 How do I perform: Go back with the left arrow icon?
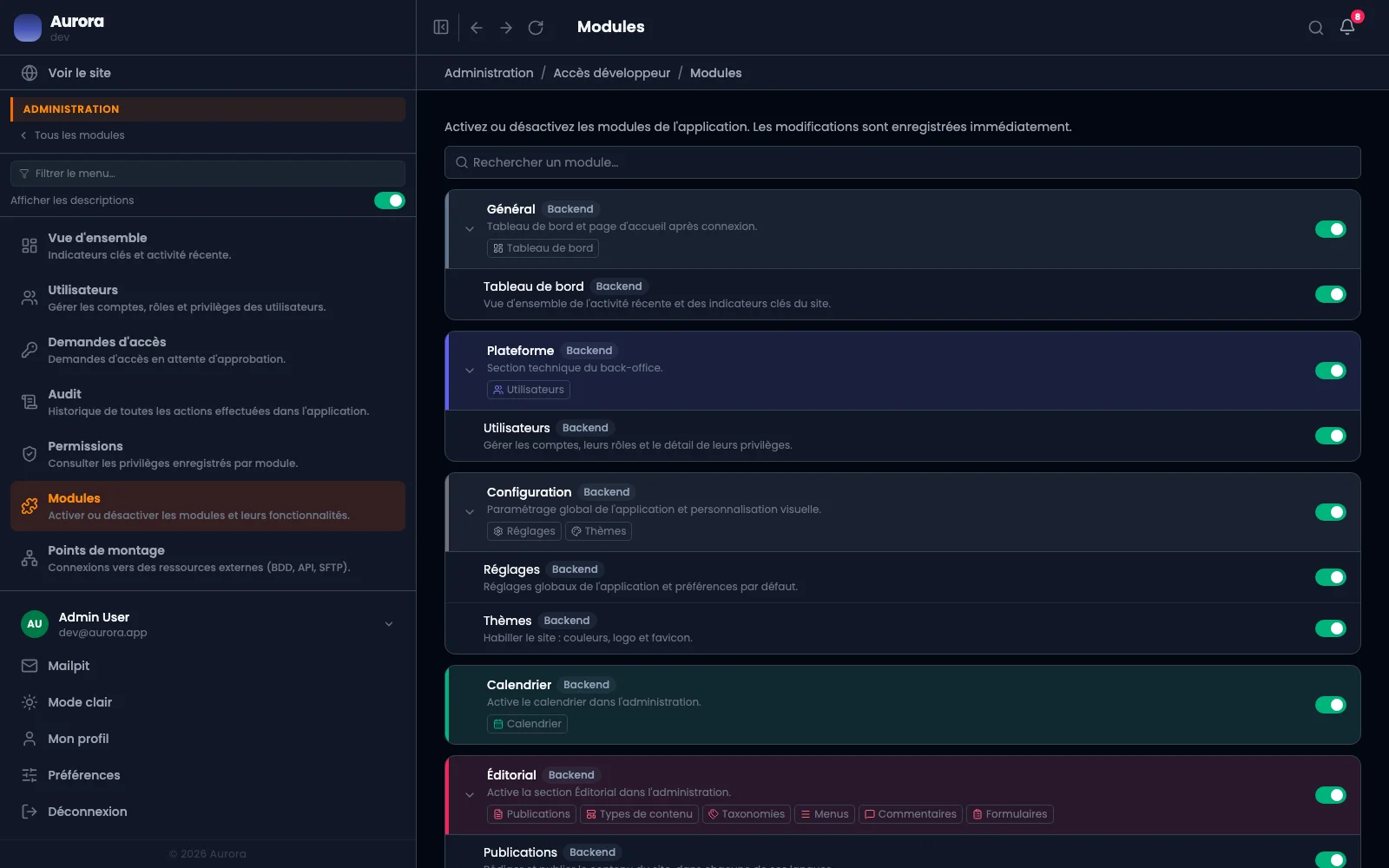[x=477, y=28]
